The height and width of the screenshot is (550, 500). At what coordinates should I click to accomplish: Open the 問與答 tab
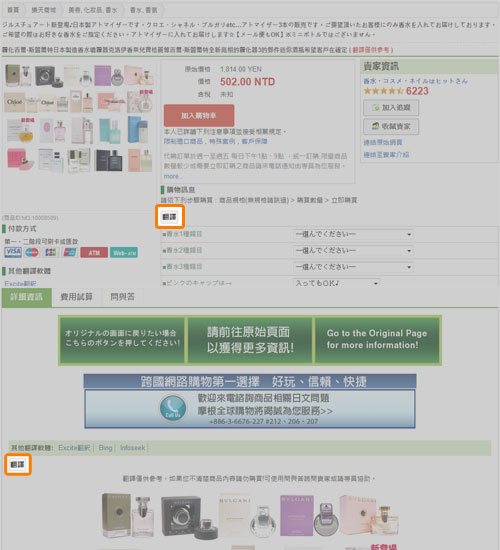(x=122, y=297)
